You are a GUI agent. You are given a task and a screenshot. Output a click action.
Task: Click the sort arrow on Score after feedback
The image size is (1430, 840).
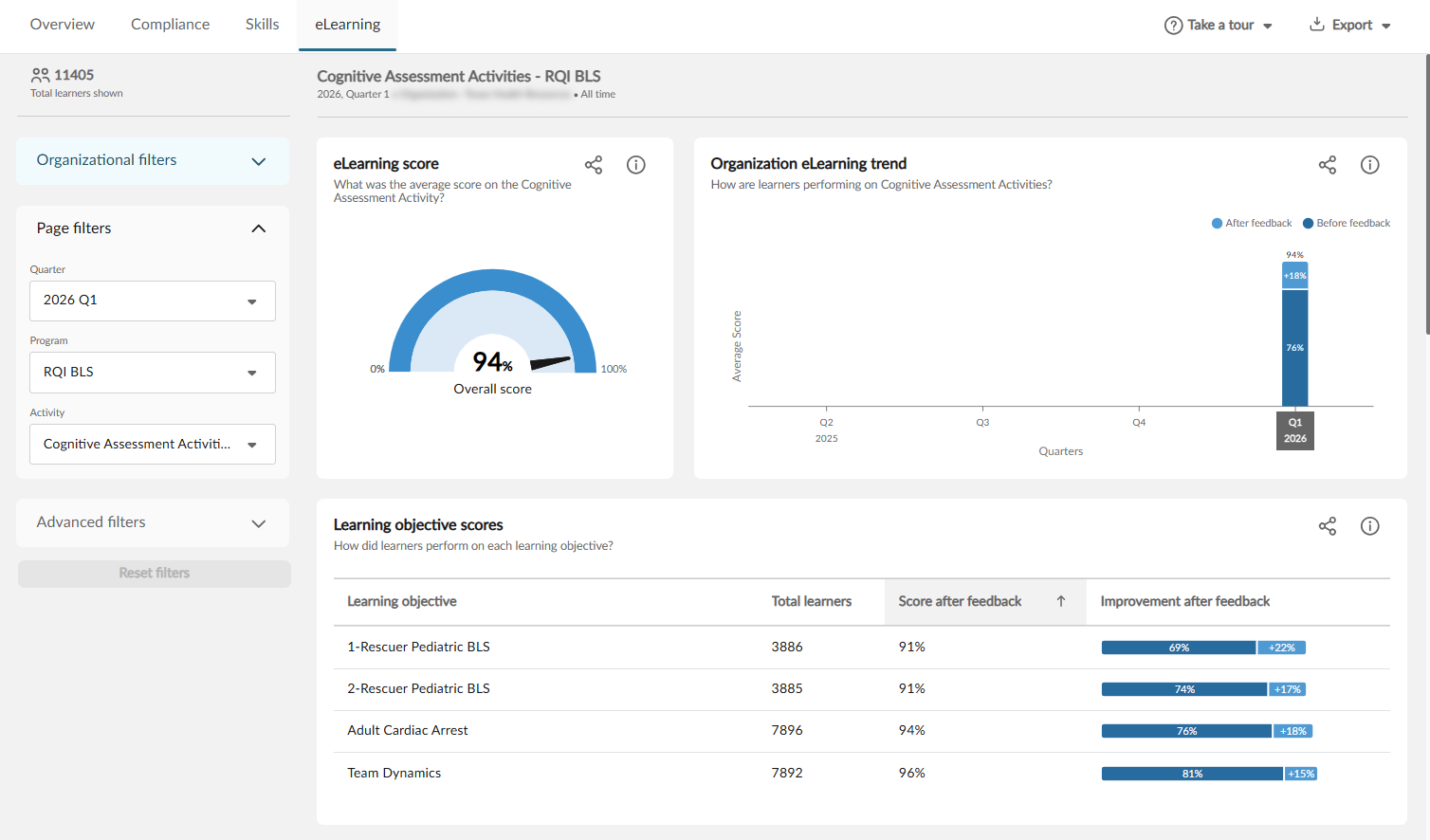pos(1061,601)
